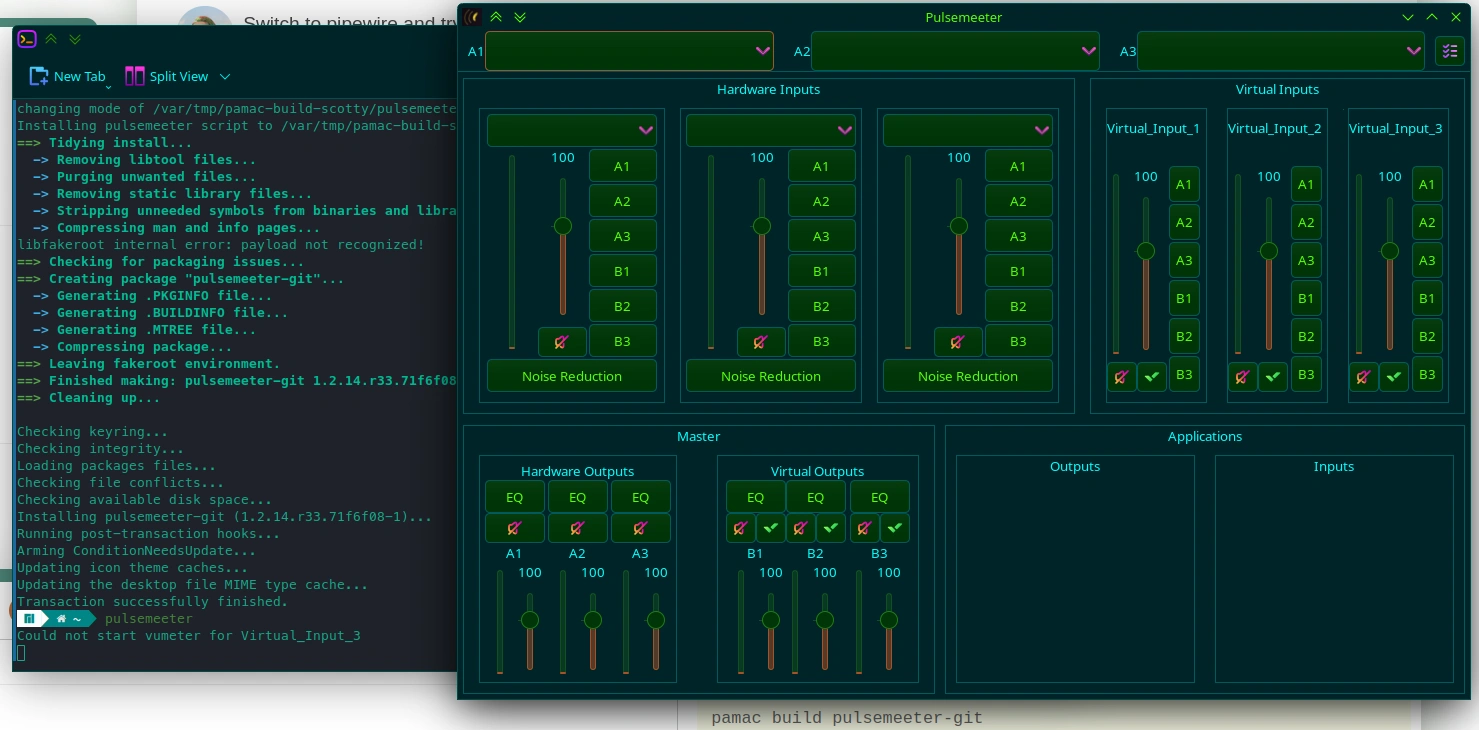The height and width of the screenshot is (730, 1479).
Task: Mute the second hardware input strip
Action: click(761, 342)
